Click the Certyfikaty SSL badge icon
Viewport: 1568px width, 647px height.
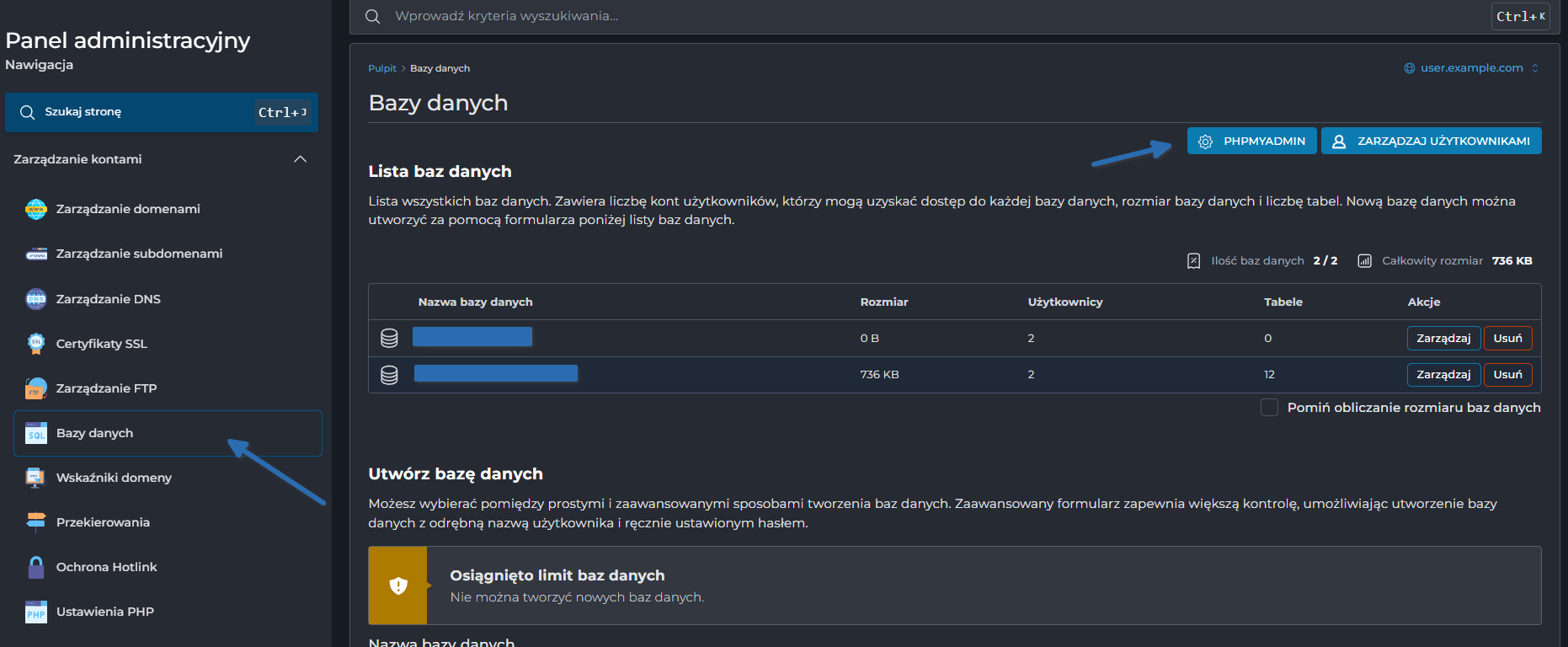coord(36,344)
